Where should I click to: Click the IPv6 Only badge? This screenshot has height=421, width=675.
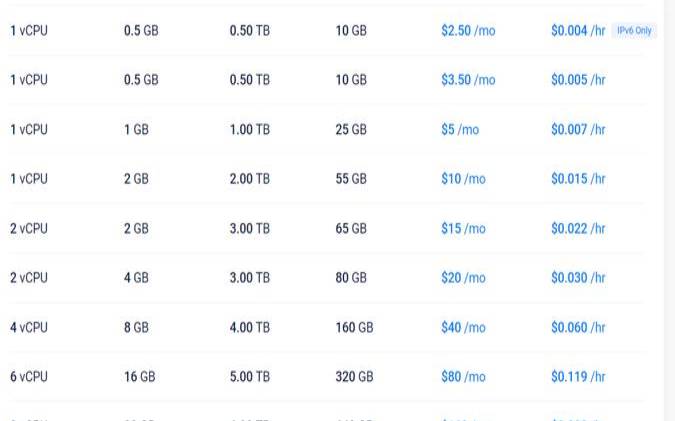pyautogui.click(x=634, y=31)
